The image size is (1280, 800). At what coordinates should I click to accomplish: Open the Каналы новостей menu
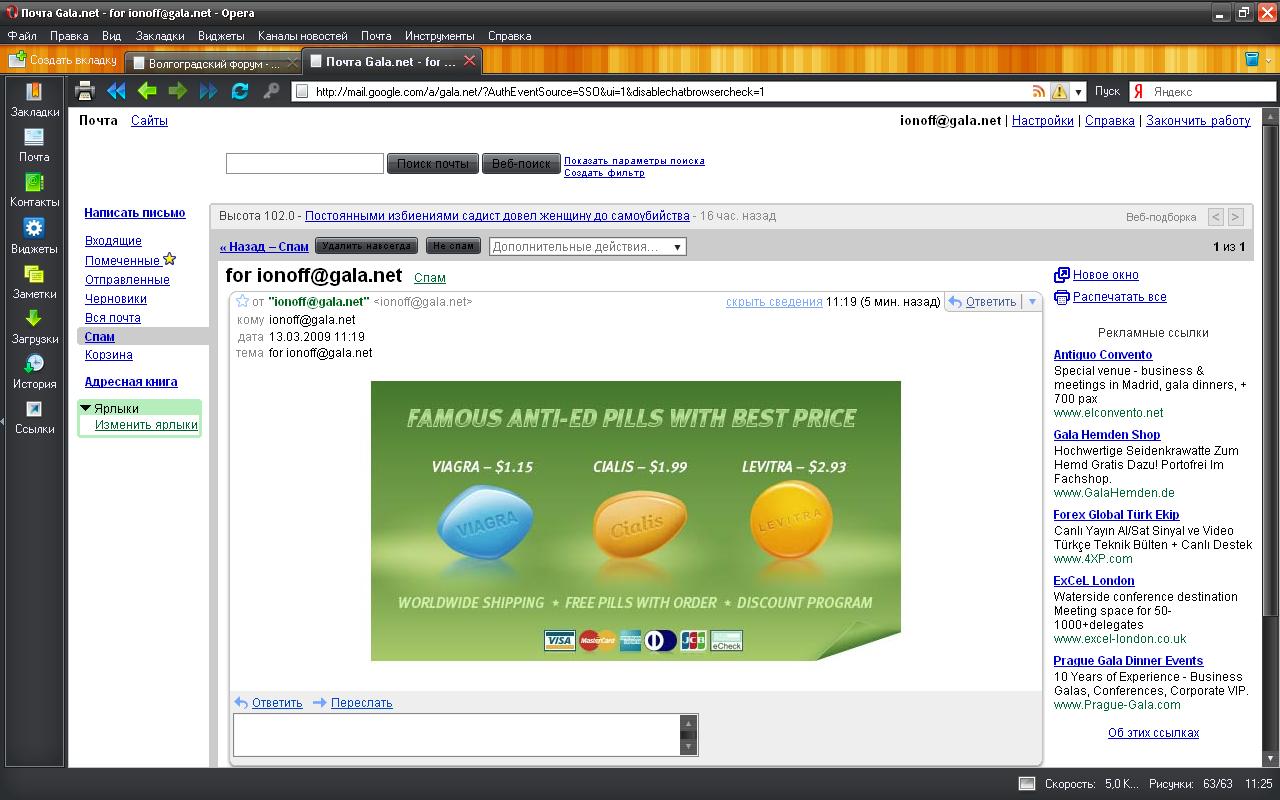click(303, 36)
